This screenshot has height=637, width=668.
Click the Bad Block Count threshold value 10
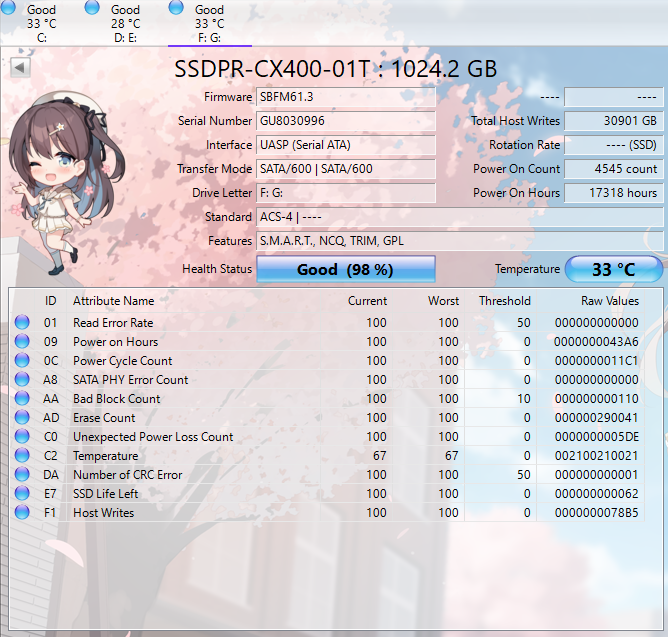click(524, 398)
